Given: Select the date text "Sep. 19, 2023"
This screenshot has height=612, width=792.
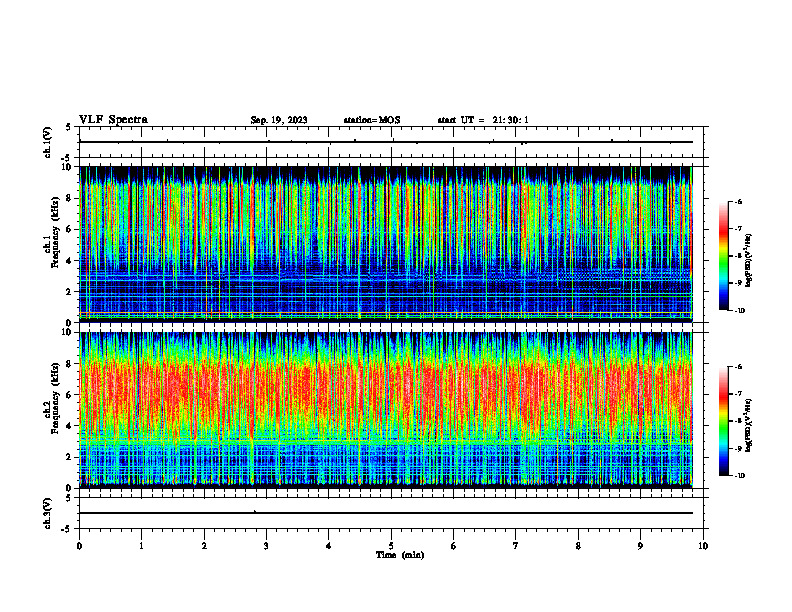Looking at the screenshot, I should [279, 120].
